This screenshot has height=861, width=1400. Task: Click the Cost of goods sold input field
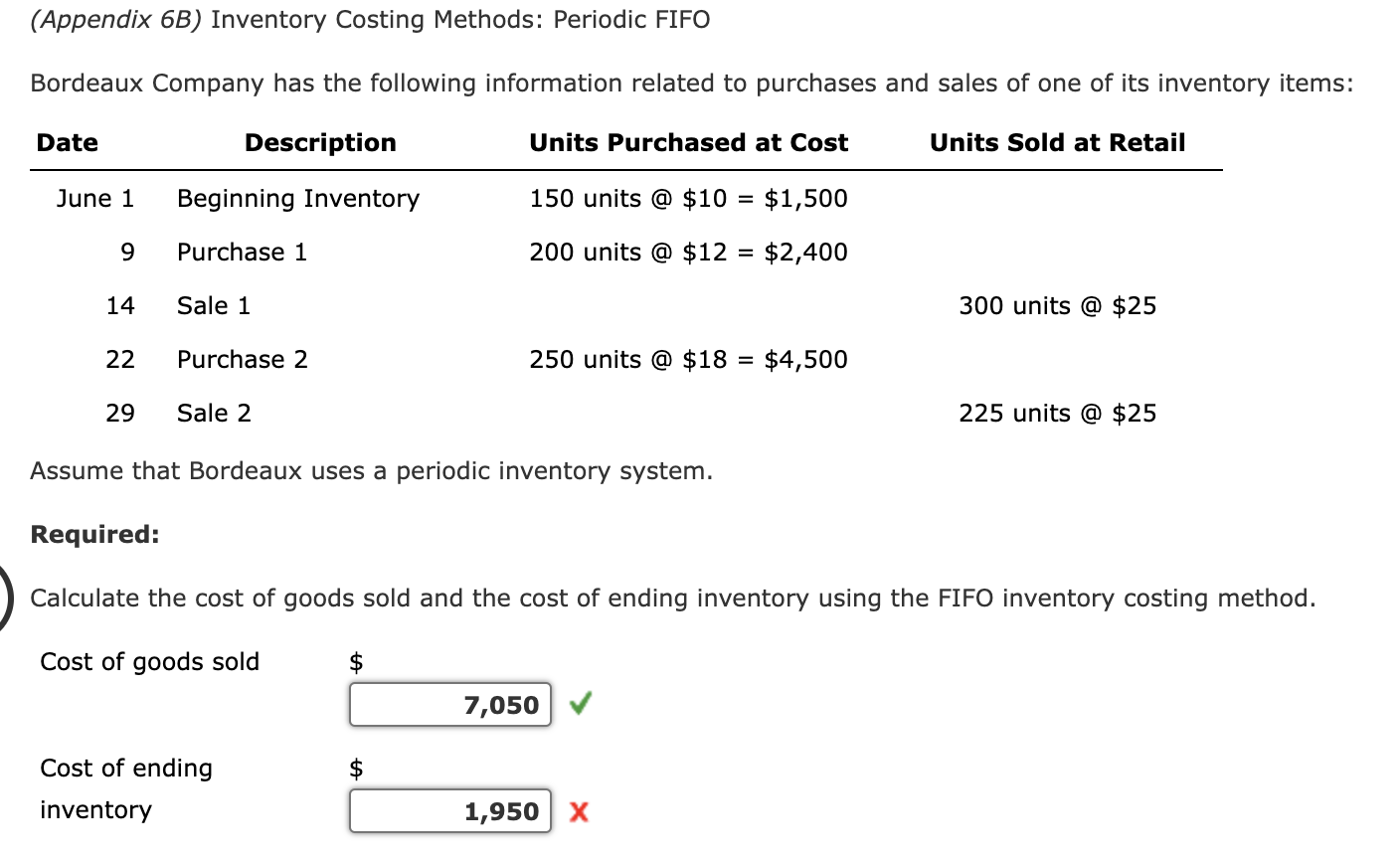pyautogui.click(x=449, y=704)
